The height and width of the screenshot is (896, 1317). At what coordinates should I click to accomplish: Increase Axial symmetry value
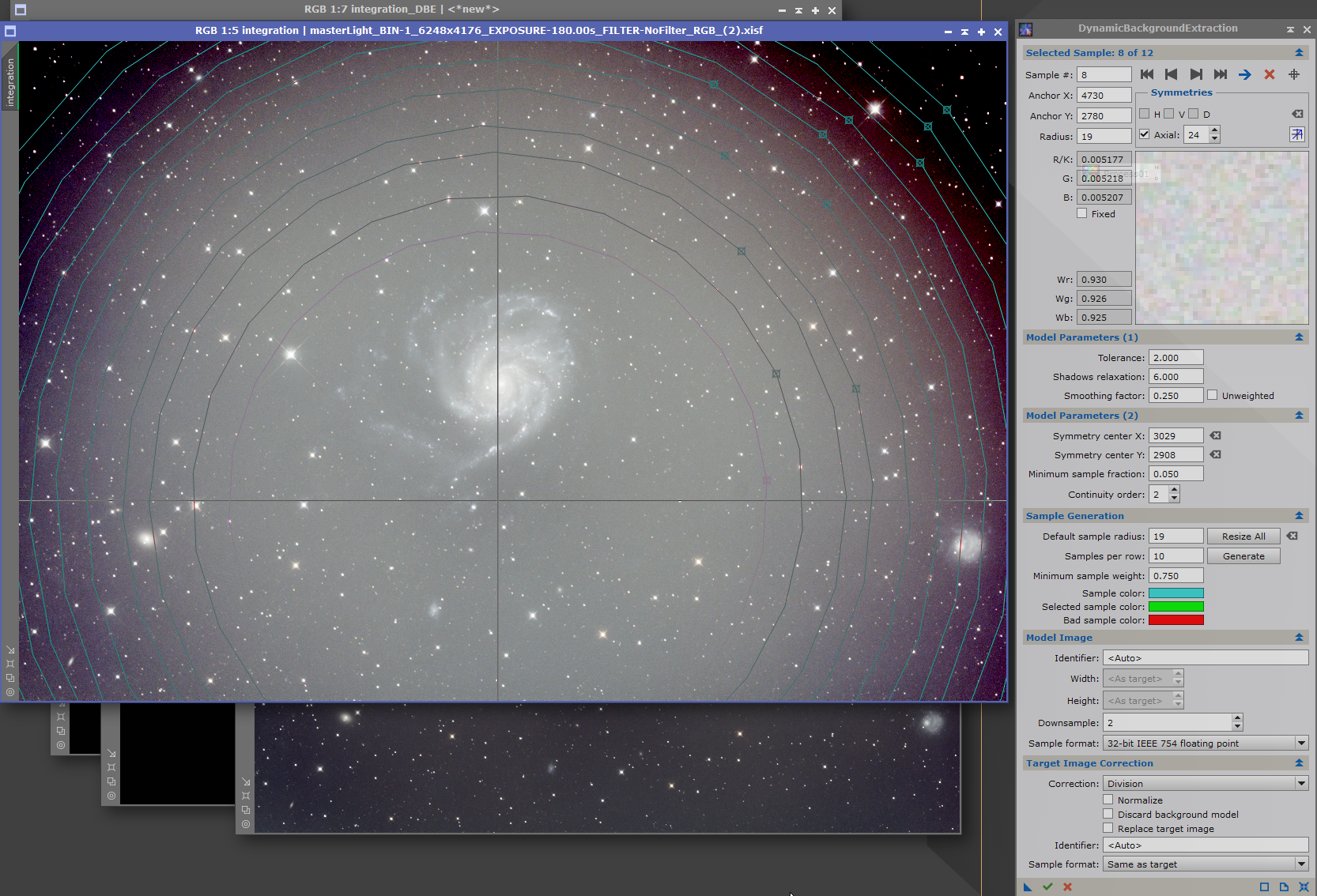point(1215,130)
